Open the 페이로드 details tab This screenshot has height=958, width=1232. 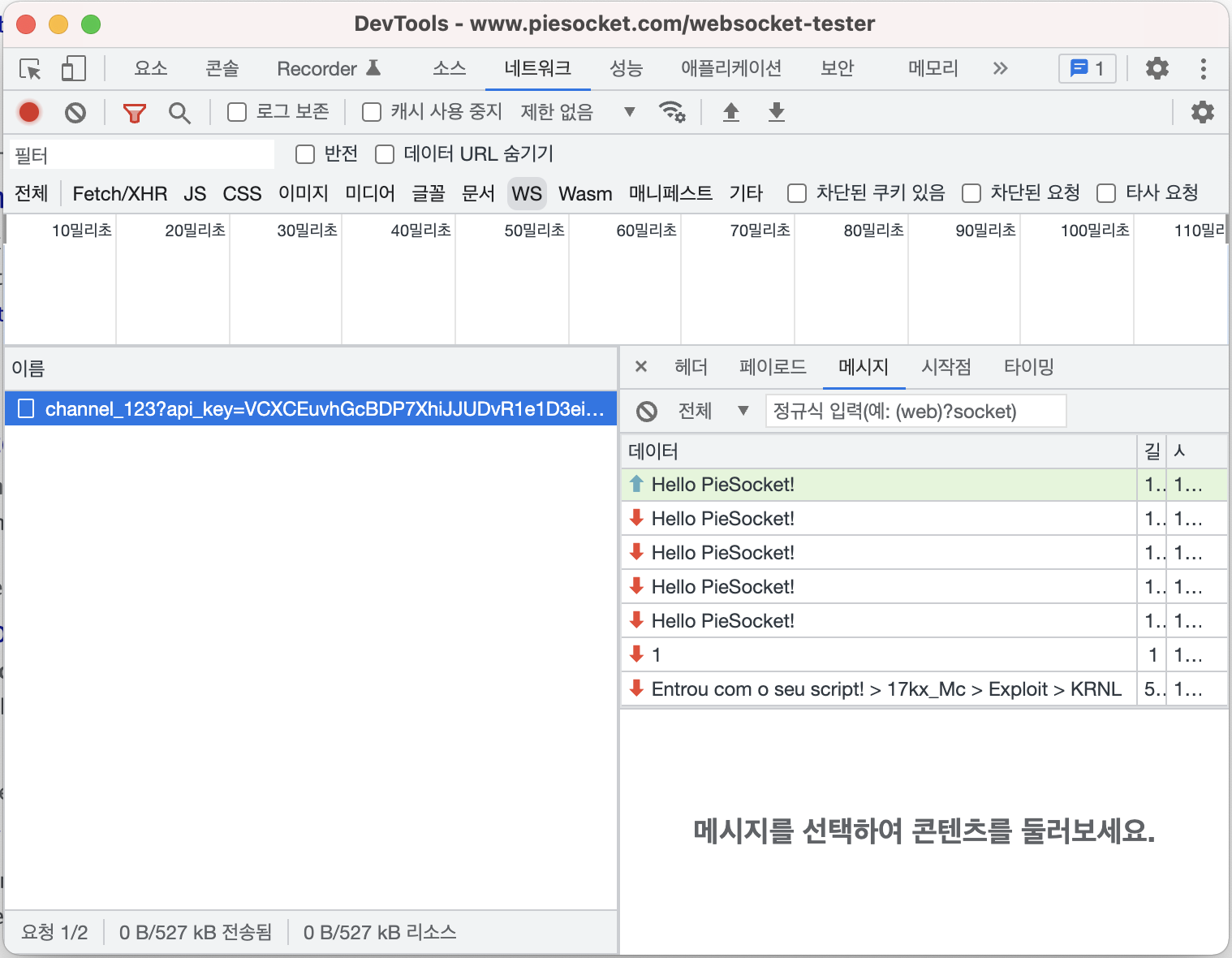click(x=773, y=367)
